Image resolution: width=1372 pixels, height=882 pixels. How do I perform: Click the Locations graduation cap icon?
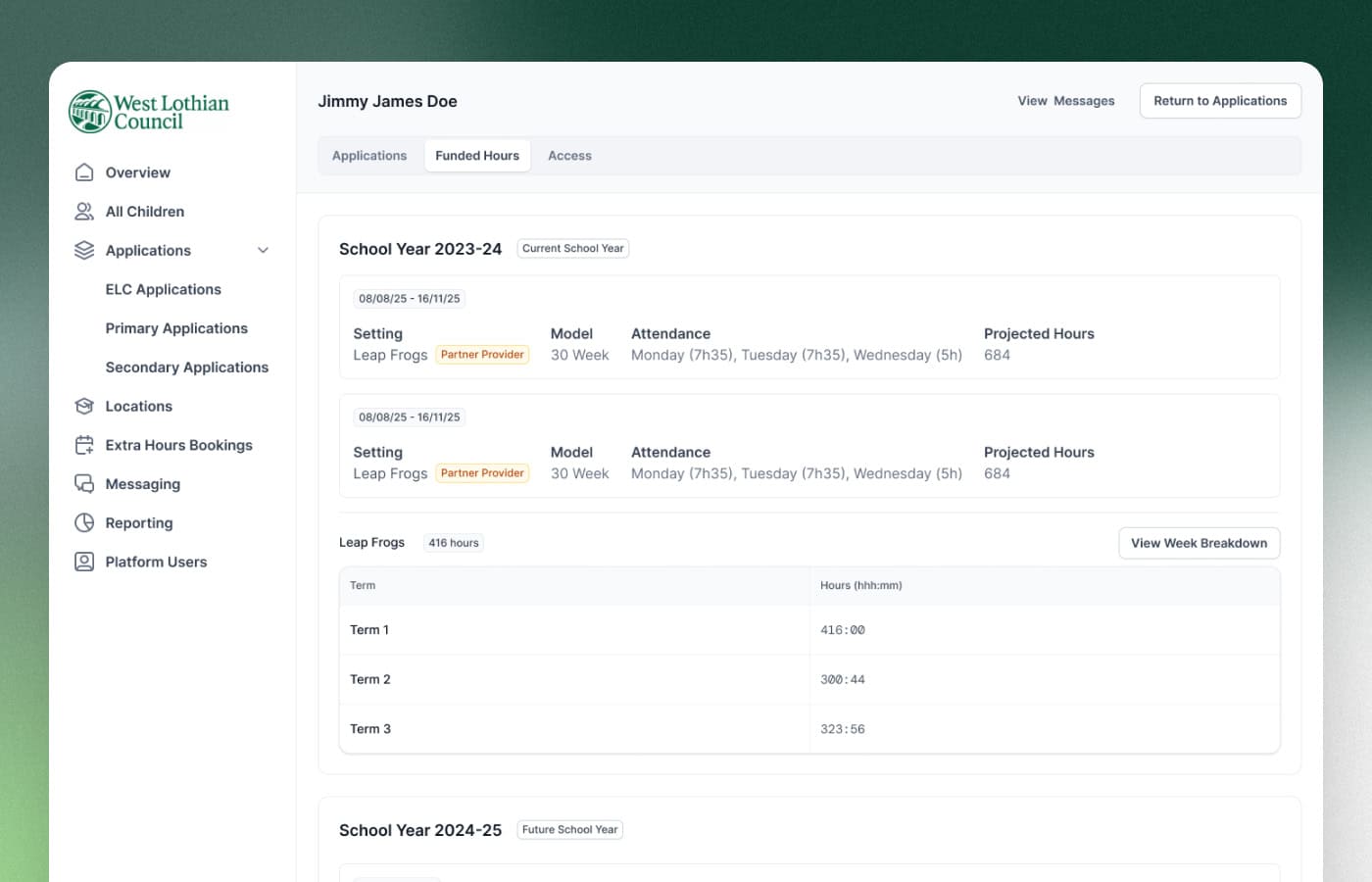pyautogui.click(x=84, y=406)
